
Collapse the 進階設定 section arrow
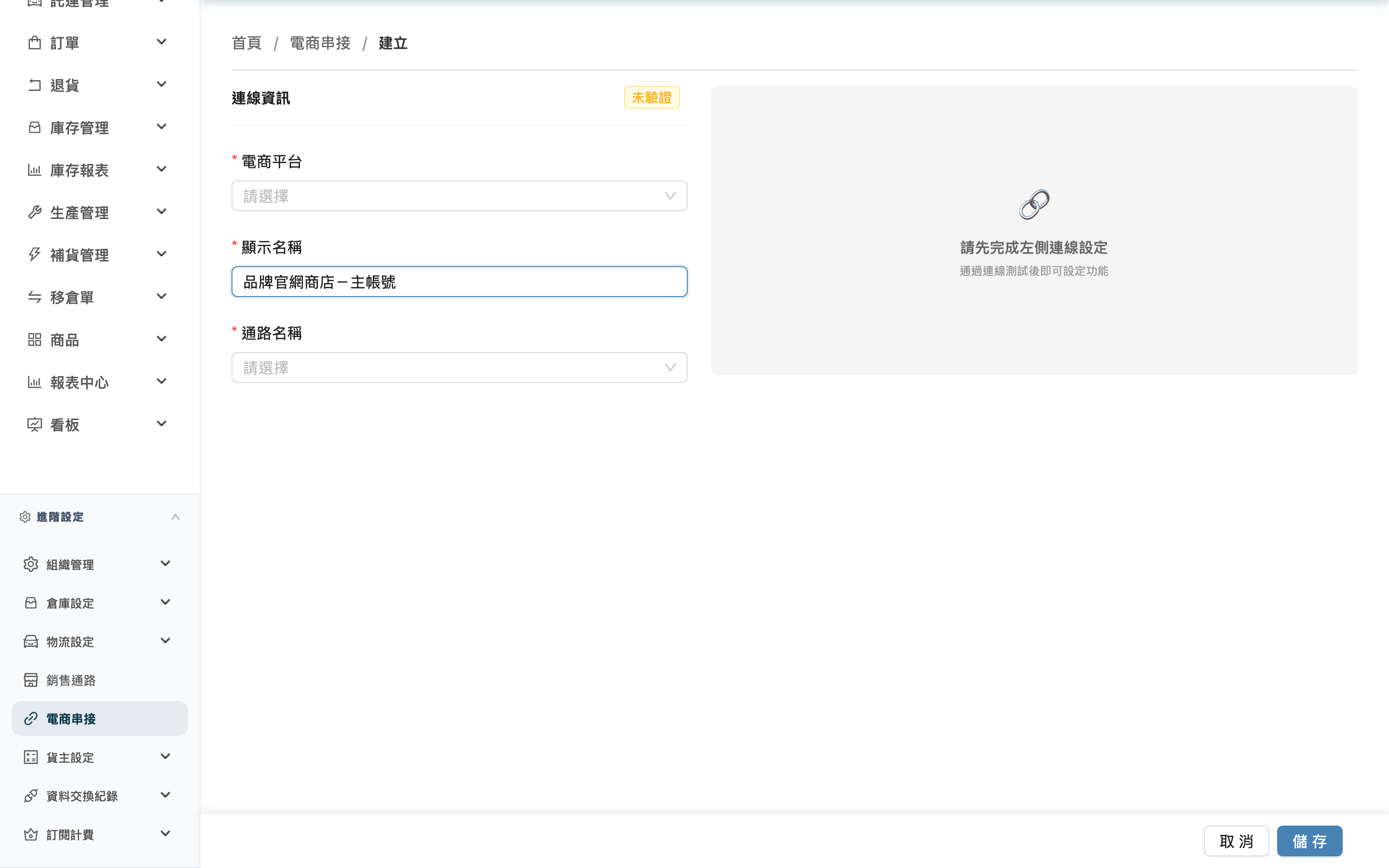[x=176, y=517]
